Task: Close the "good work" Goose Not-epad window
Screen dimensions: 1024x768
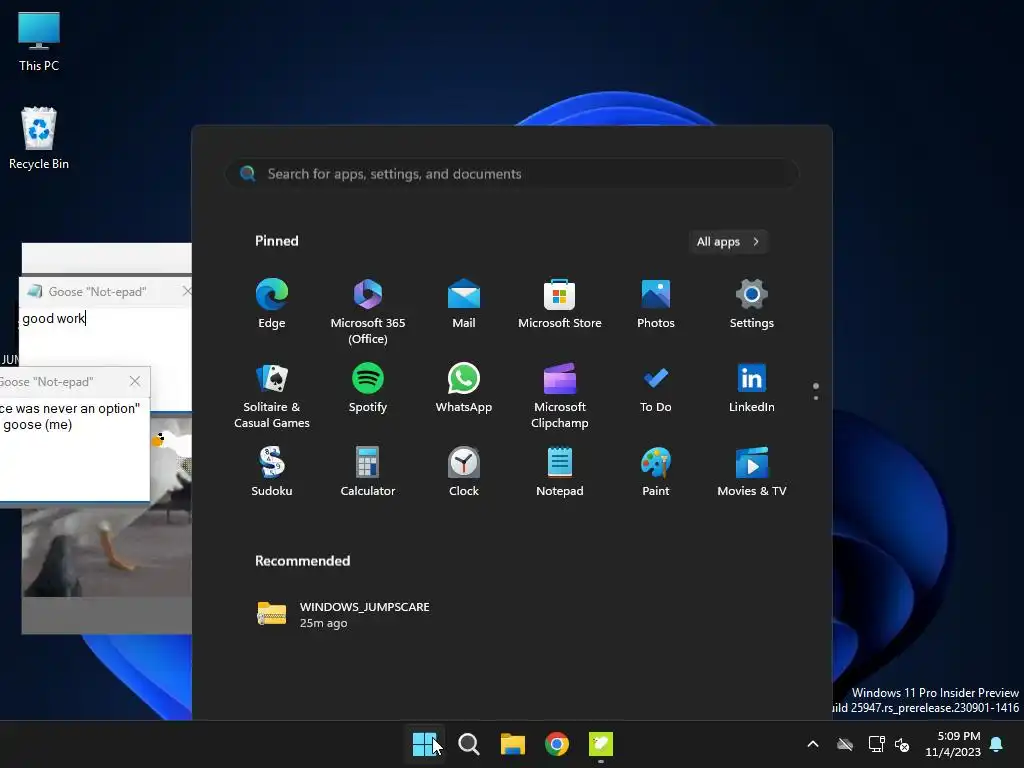Action: pyautogui.click(x=187, y=291)
